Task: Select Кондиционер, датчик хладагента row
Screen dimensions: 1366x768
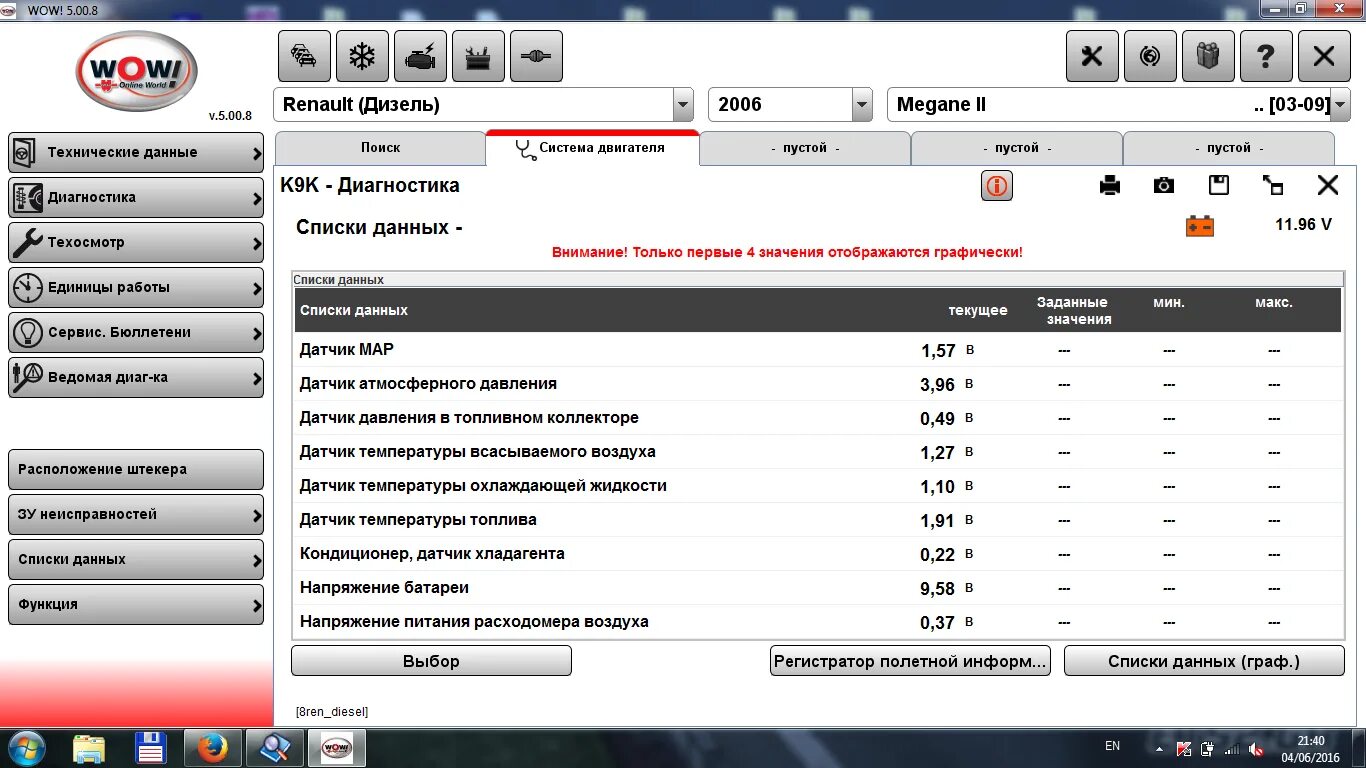Action: pos(818,554)
